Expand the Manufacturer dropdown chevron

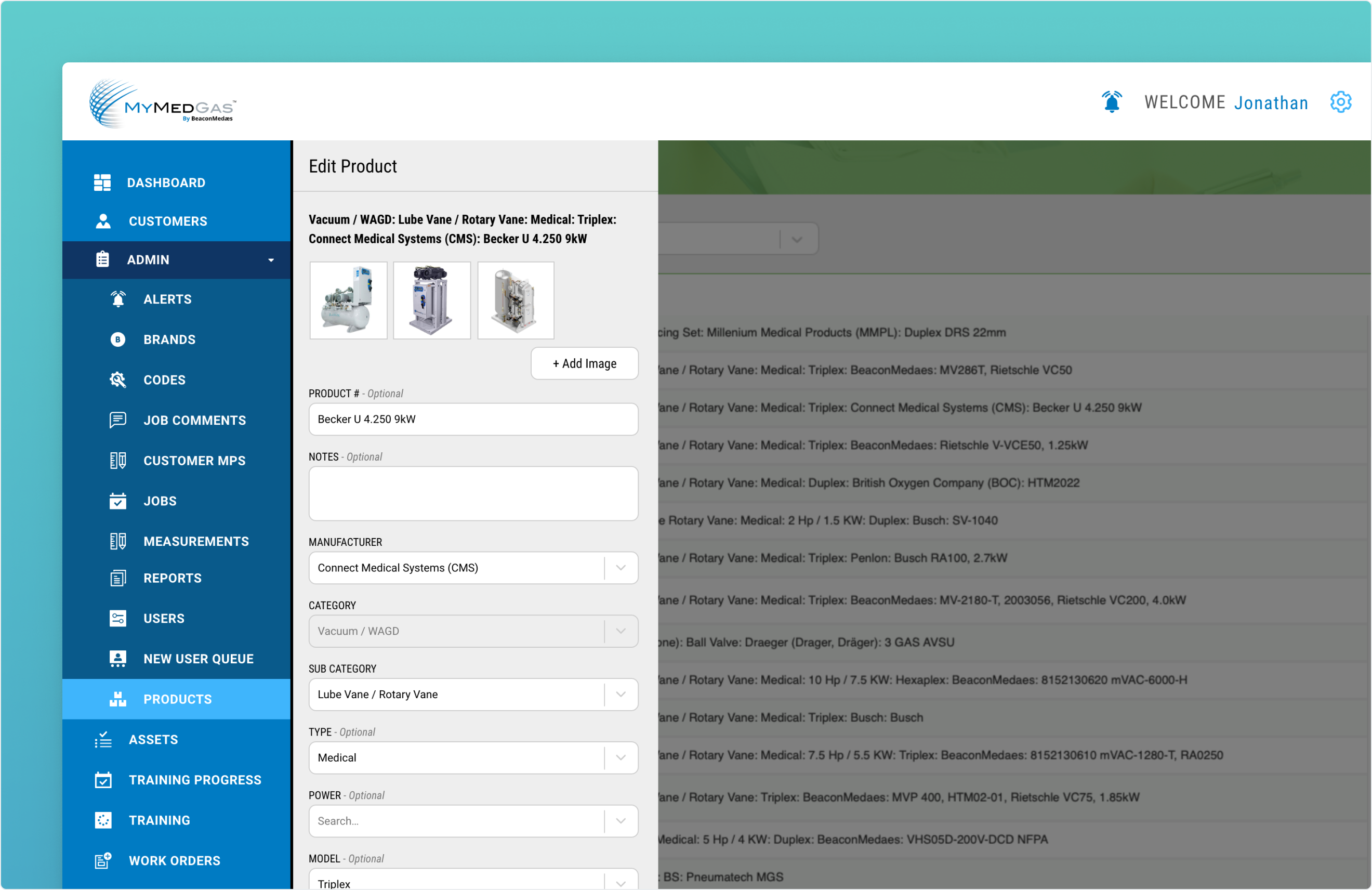[621, 568]
